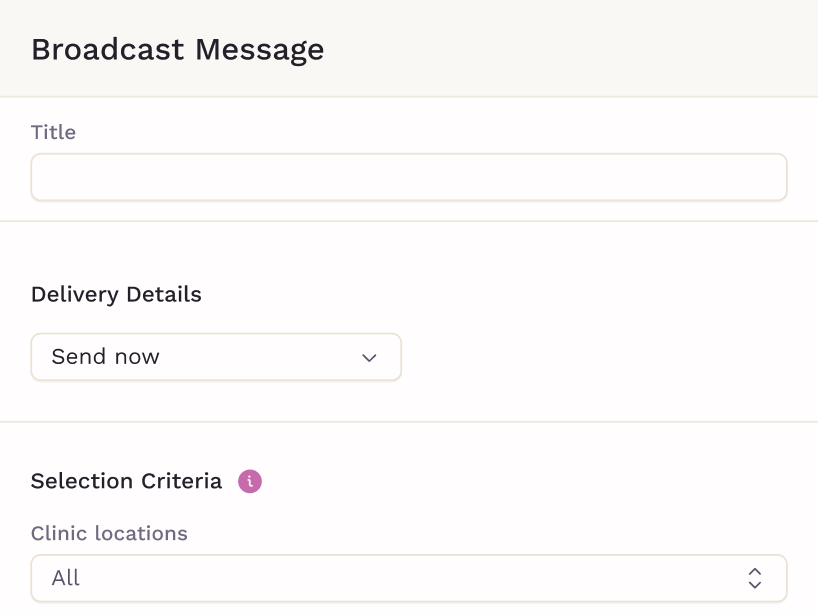
Task: Expand the Clinic locations All selector
Action: coord(408,578)
